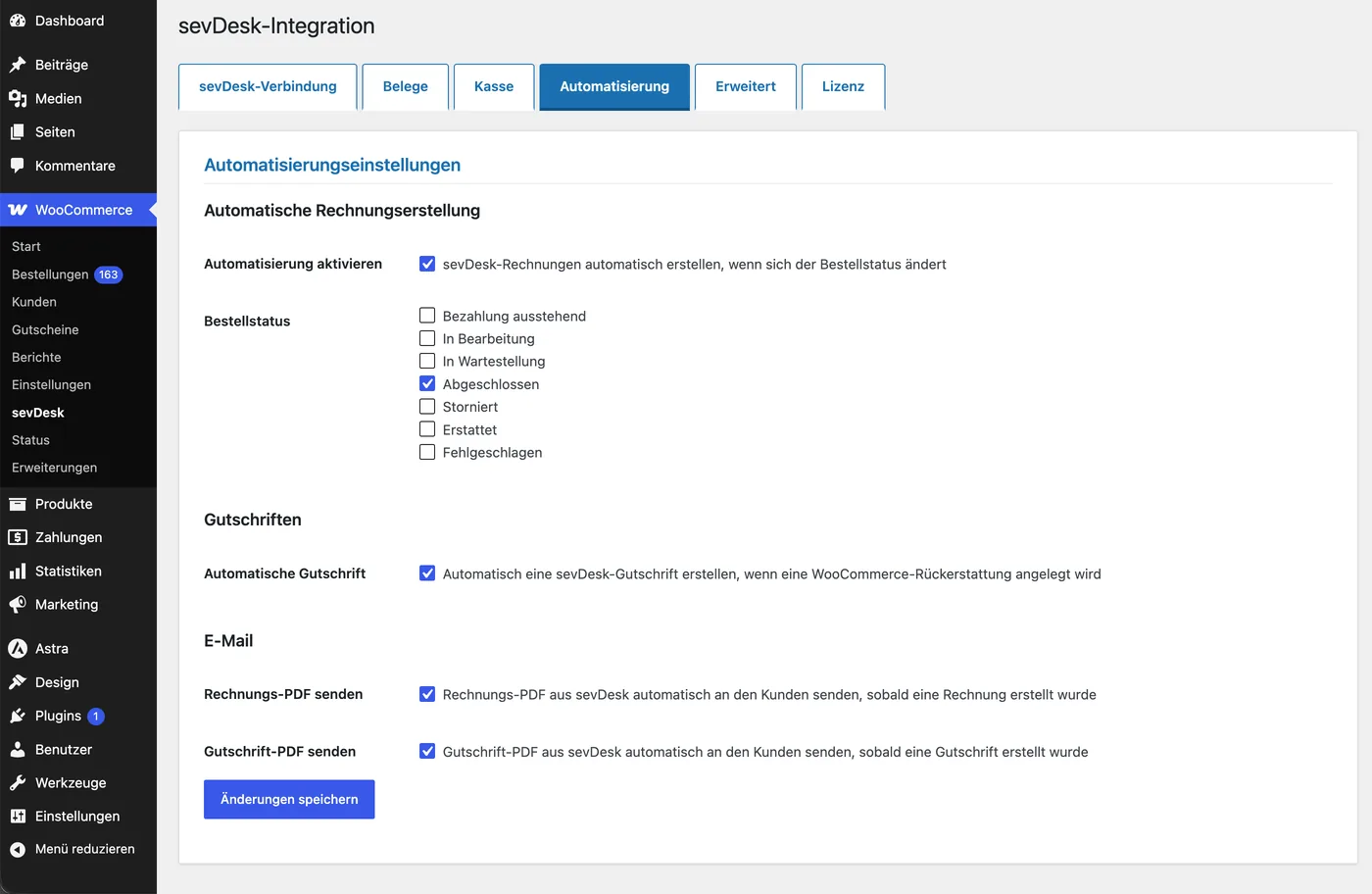Uncheck Rechnungs-PDF senden option
This screenshot has height=894, width=1372.
coord(427,694)
